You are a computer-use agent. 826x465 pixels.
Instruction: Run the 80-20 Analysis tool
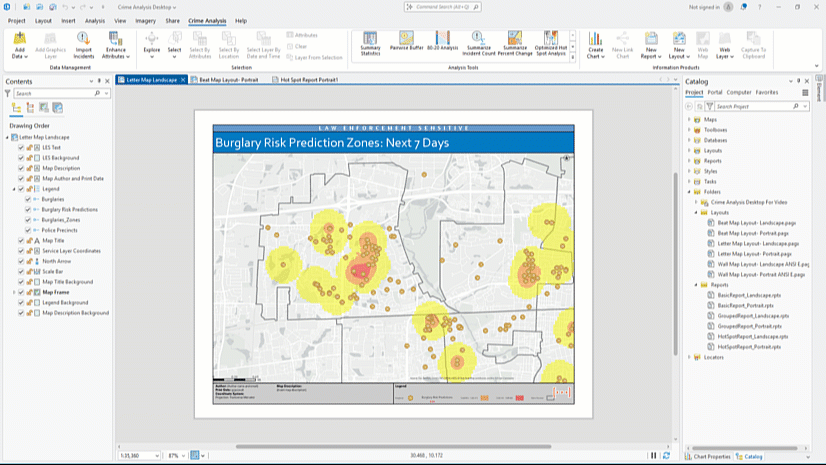pos(442,41)
